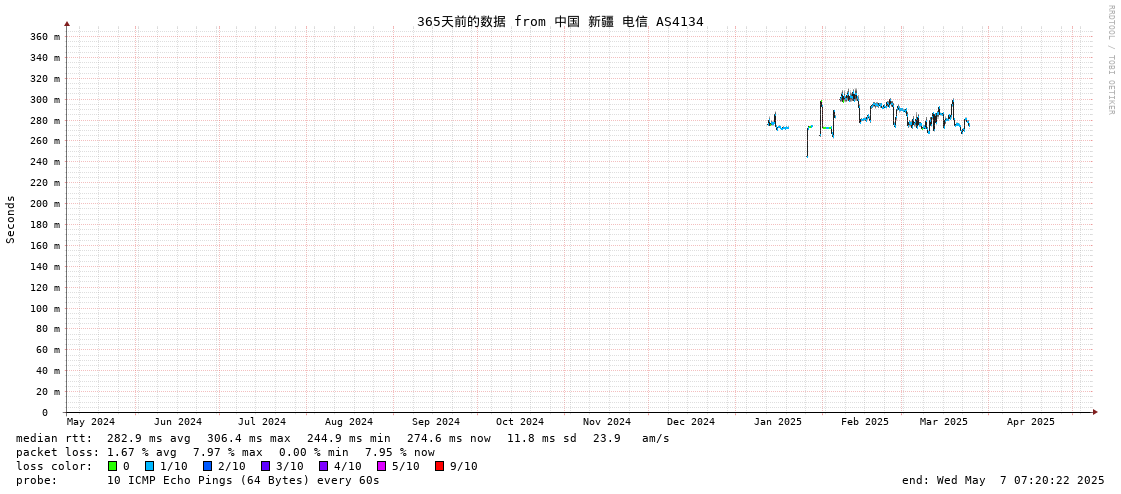Click the 'Nov 2024' x-axis label
This screenshot has width=1121, height=494.
[x=607, y=422]
